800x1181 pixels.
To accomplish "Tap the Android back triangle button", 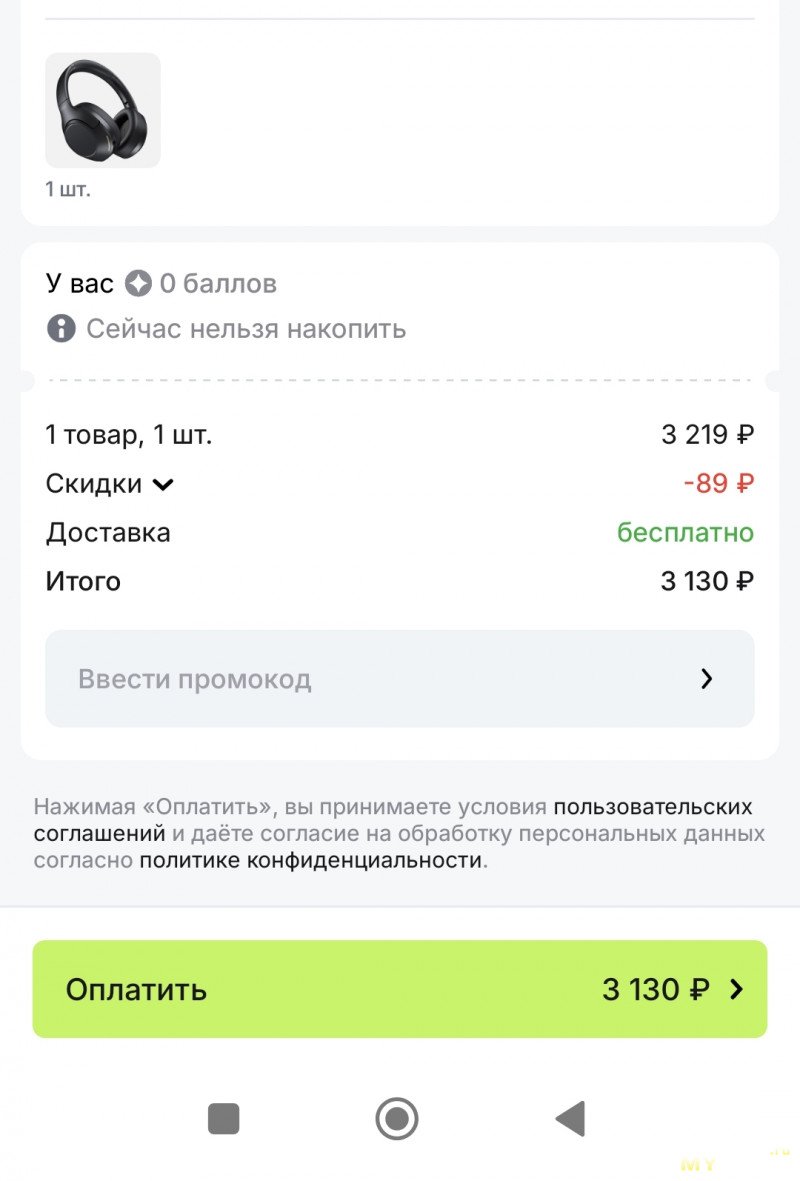I will point(570,1118).
